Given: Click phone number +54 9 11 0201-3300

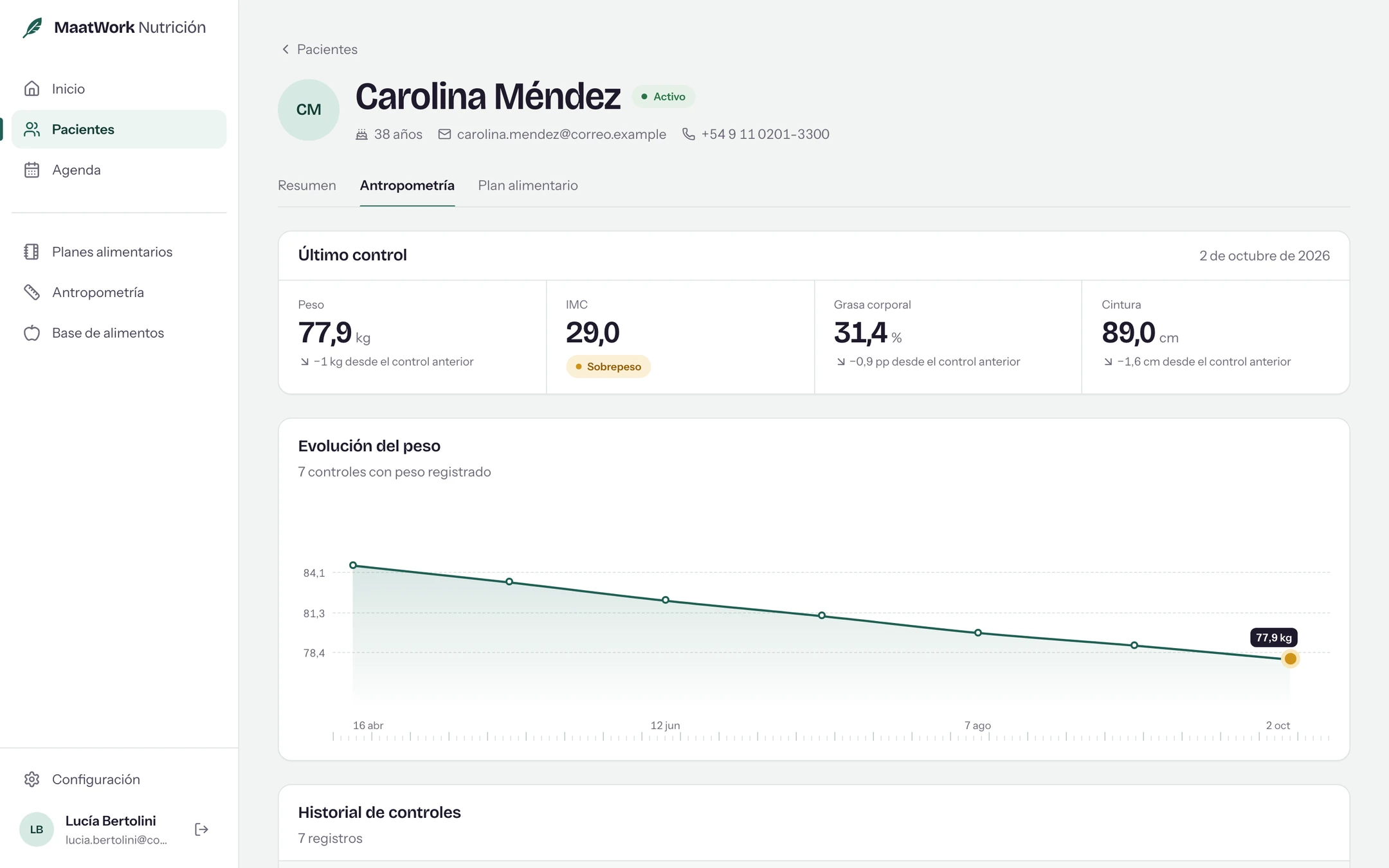Looking at the screenshot, I should click(765, 134).
